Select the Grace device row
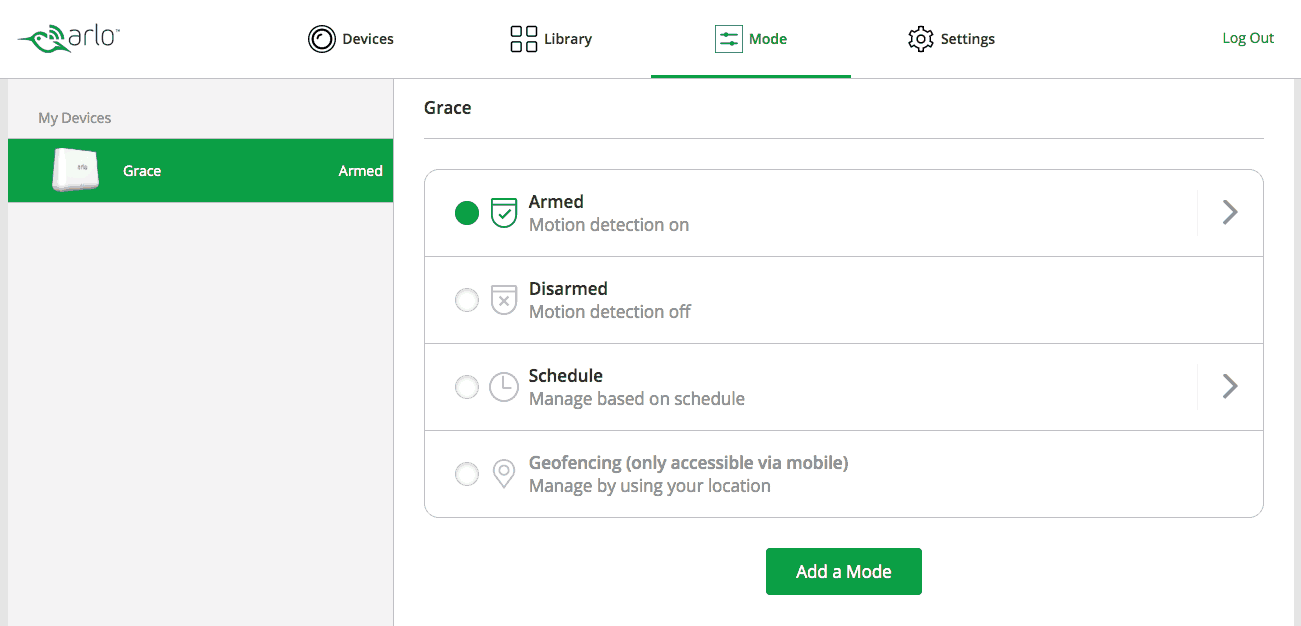Screen dimensions: 1301x626 (x=200, y=171)
